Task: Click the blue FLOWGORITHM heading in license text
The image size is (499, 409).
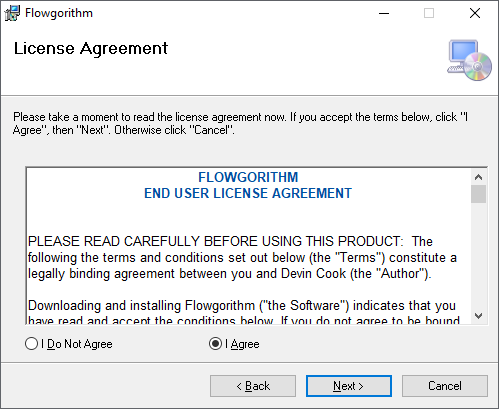Action: (x=248, y=177)
